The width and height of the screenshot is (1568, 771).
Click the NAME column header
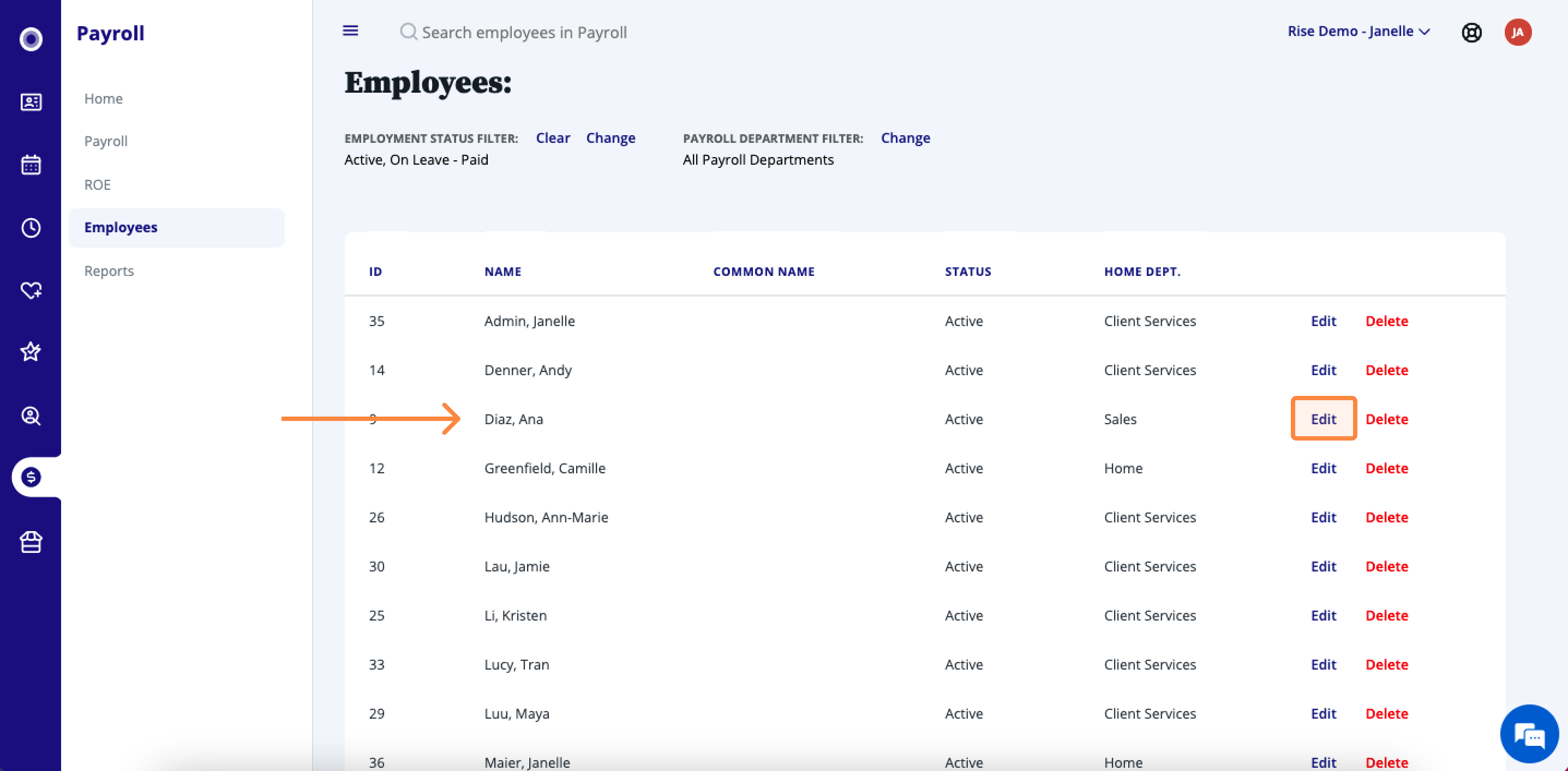coord(503,272)
